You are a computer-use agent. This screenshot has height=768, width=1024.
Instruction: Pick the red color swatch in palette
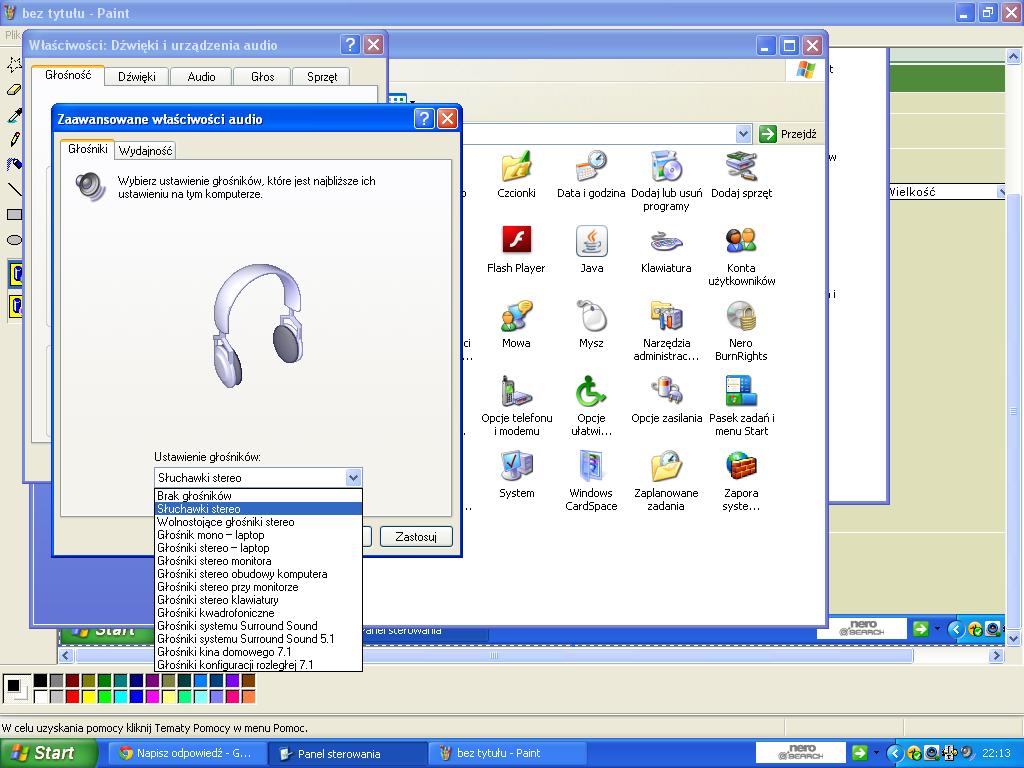click(72, 696)
